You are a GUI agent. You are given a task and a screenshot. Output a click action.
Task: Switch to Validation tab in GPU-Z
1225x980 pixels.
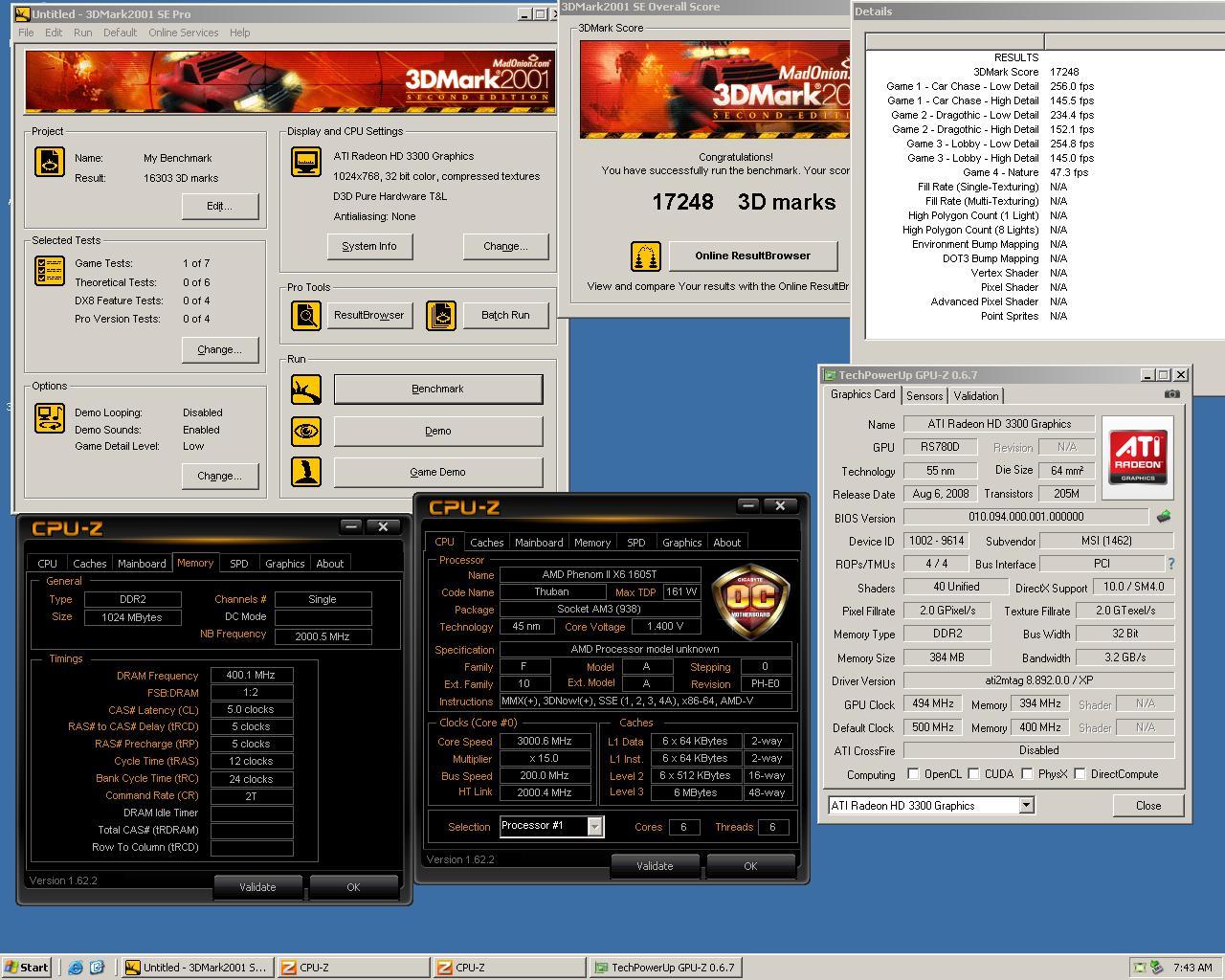[976, 396]
